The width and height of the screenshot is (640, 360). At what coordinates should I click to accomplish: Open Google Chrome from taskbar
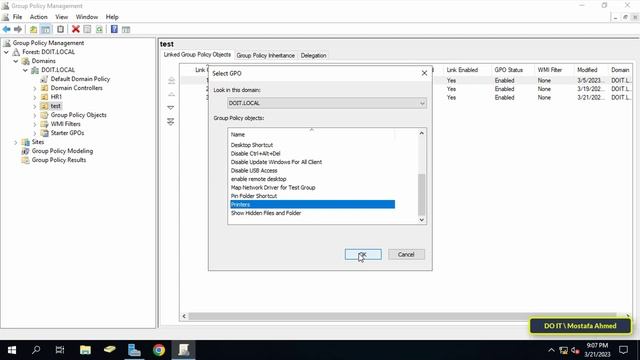pyautogui.click(x=159, y=350)
